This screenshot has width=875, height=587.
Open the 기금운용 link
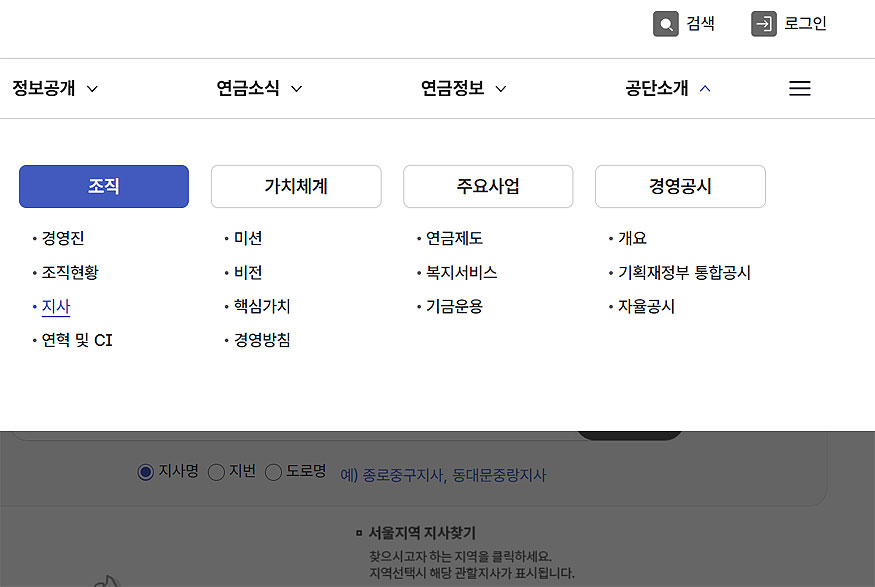tap(454, 306)
